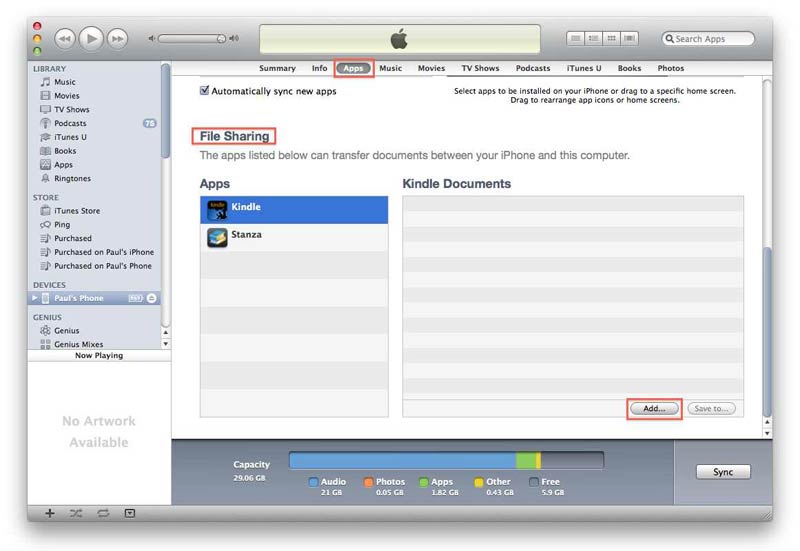Select Paul's Phone under Devices
This screenshot has height=551, width=800.
94,298
